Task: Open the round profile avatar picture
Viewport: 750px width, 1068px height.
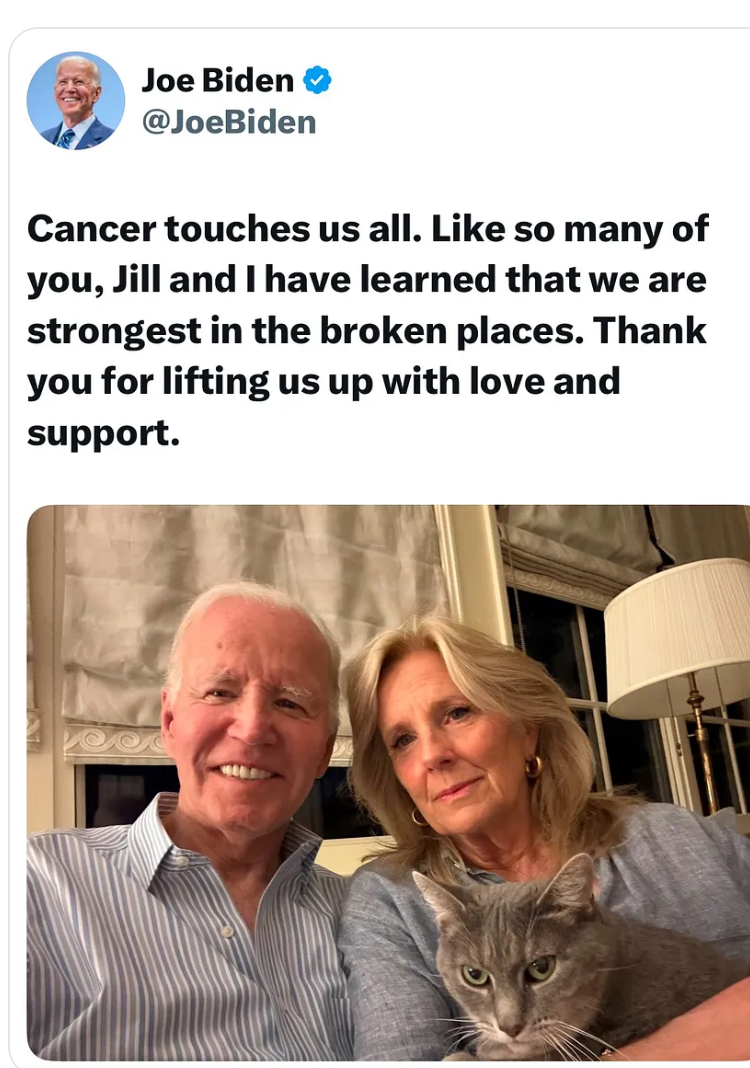Action: coord(76,101)
